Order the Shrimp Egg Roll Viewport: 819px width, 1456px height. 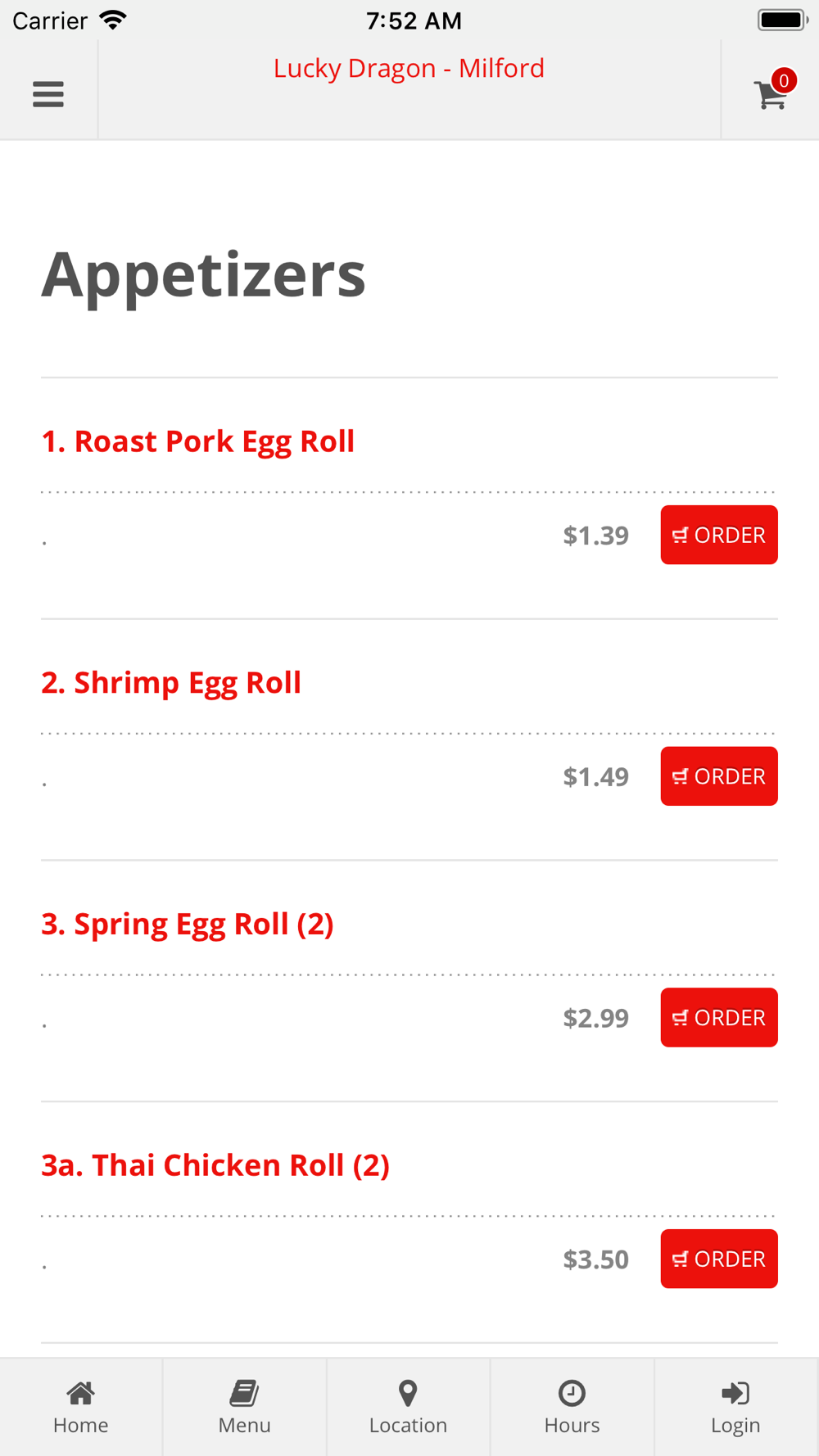[x=719, y=776]
